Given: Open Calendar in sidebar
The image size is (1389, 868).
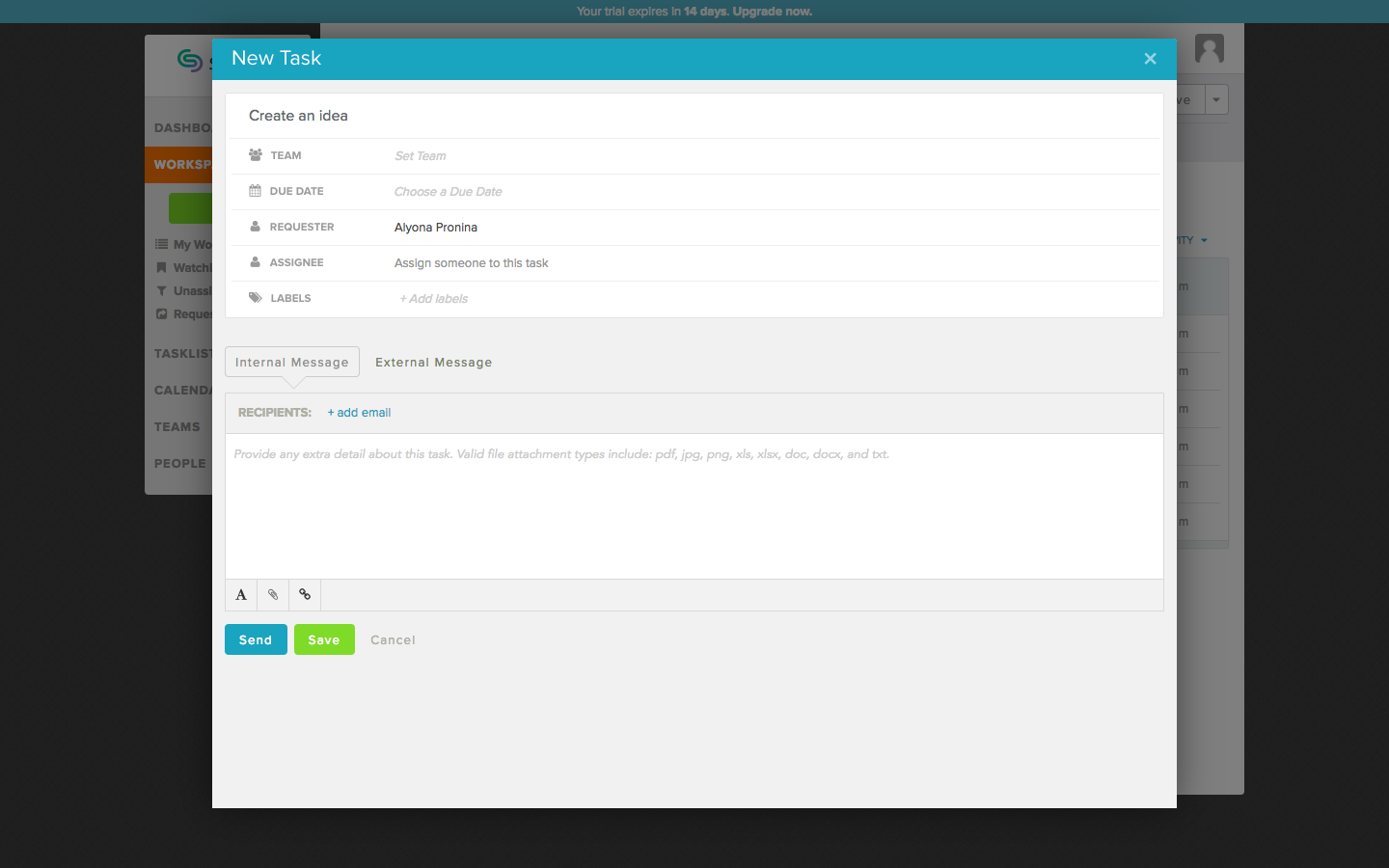Looking at the screenshot, I should [183, 390].
